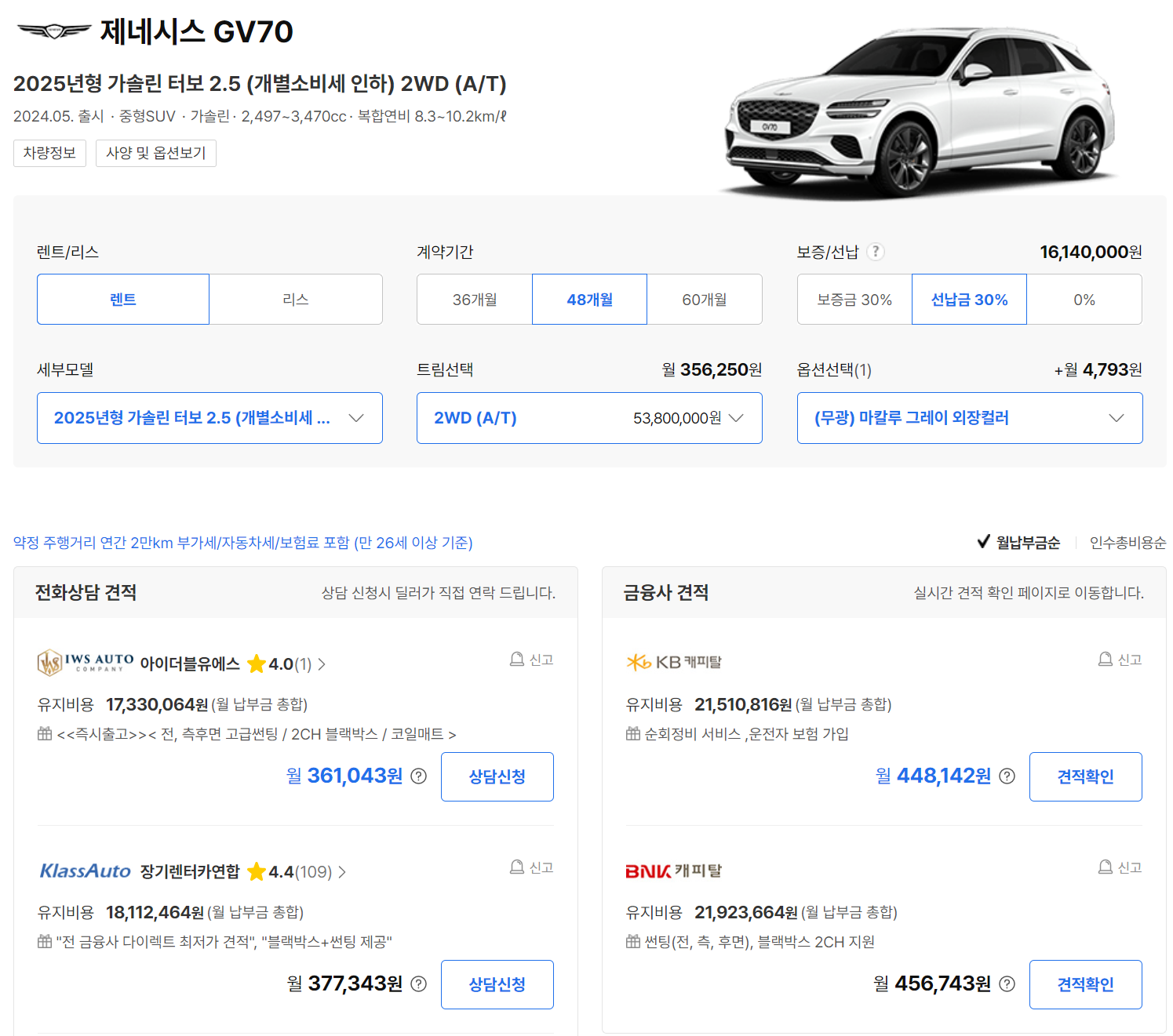Click the BNK캐피탈 logo

(x=673, y=871)
